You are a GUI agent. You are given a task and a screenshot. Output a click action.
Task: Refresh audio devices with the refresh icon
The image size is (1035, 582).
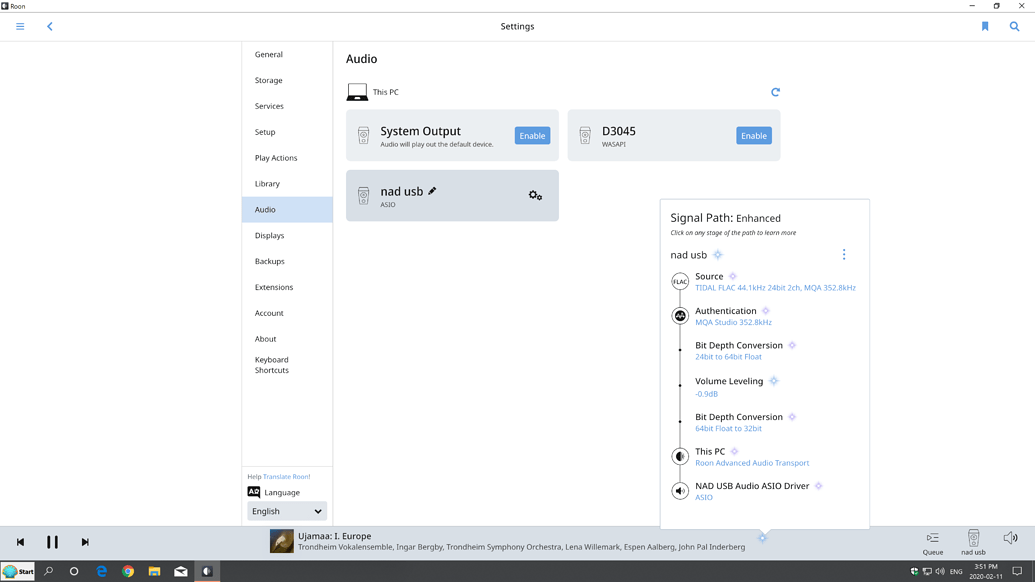click(775, 91)
